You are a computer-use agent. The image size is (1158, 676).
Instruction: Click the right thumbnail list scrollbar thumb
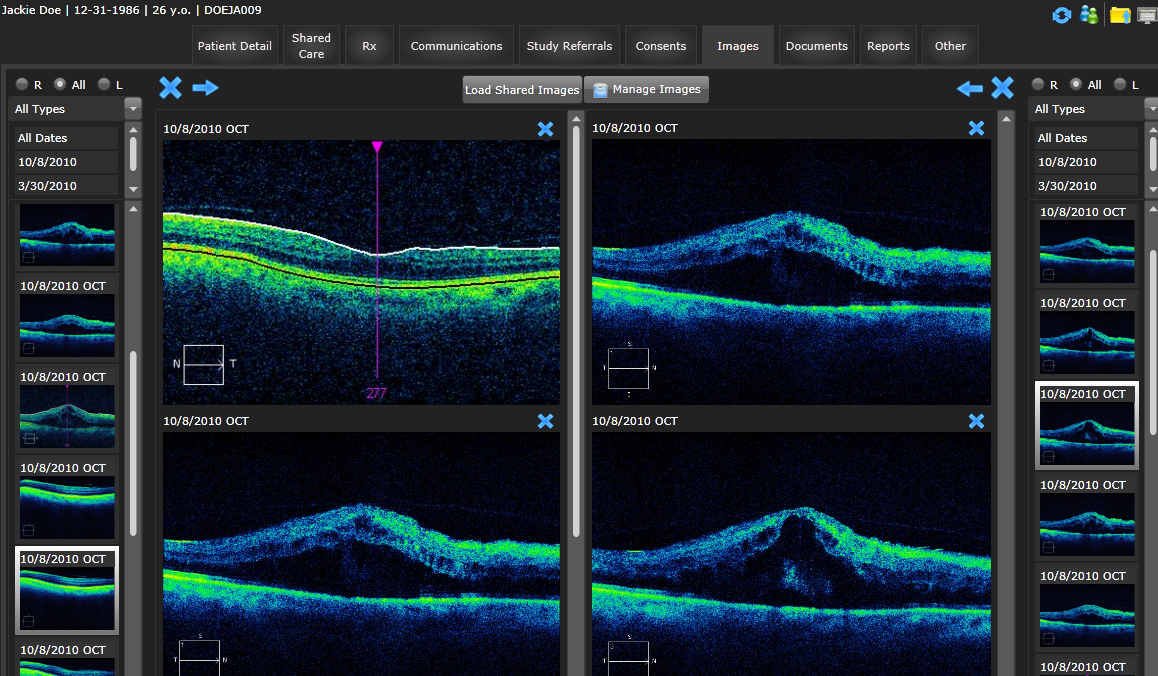pos(1154,343)
